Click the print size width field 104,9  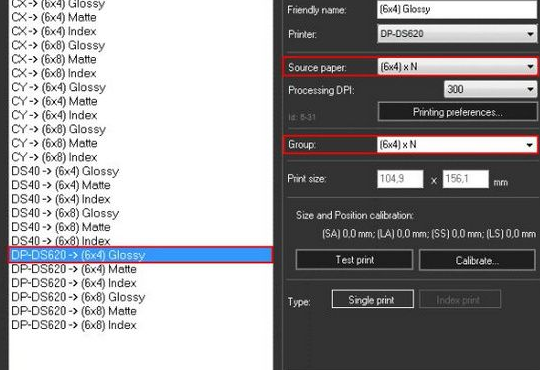[400, 179]
